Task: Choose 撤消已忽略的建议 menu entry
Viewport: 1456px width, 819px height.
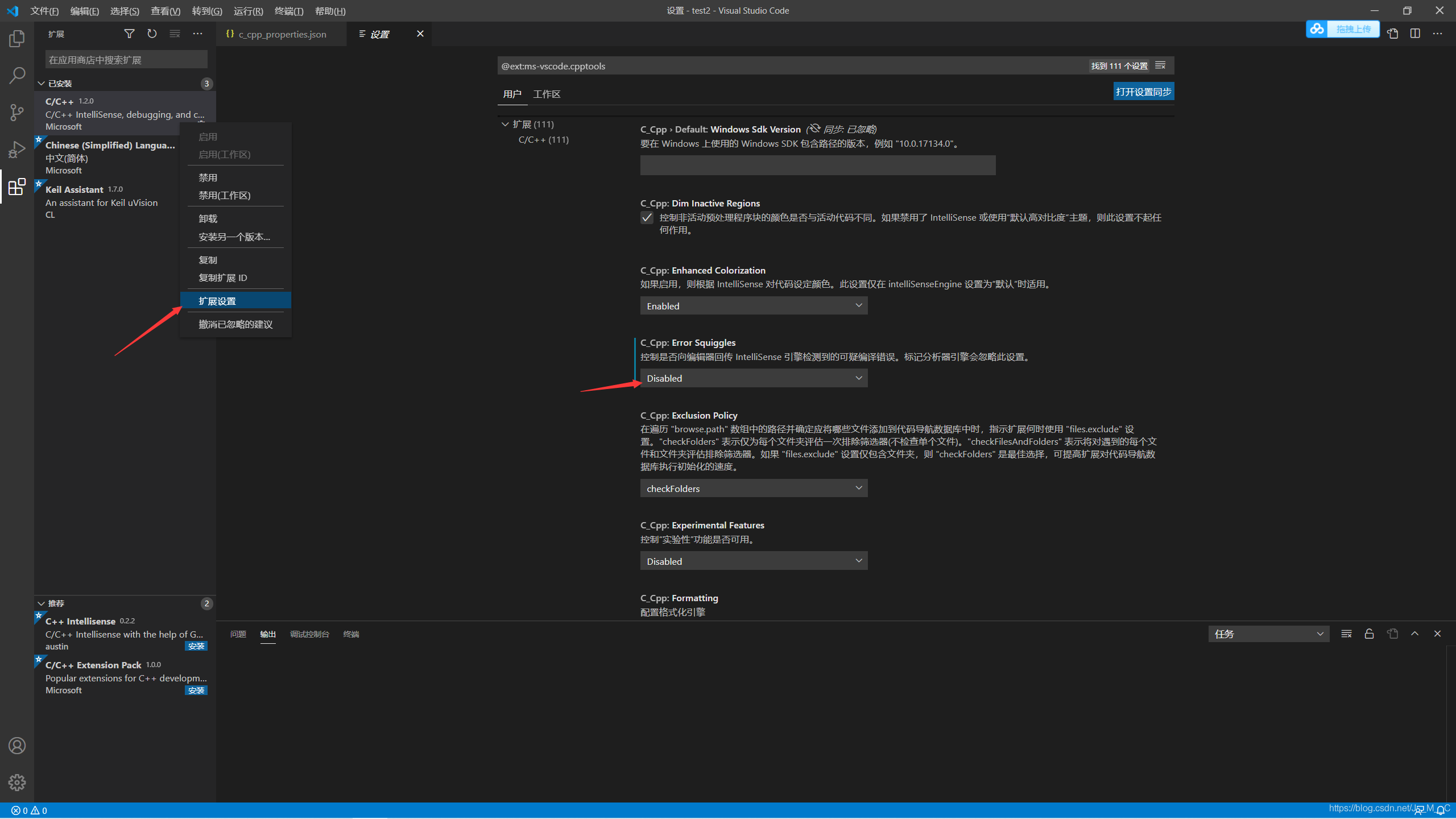Action: [x=235, y=324]
